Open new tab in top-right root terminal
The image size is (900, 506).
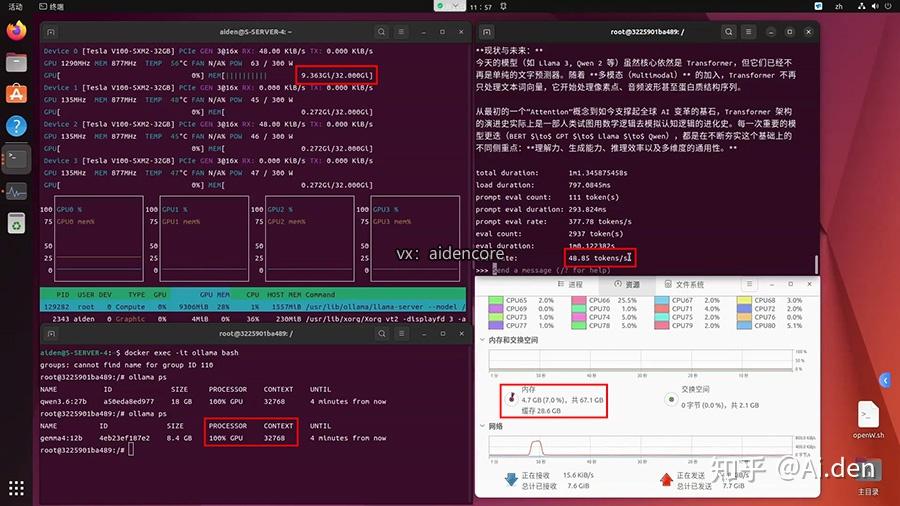click(487, 32)
